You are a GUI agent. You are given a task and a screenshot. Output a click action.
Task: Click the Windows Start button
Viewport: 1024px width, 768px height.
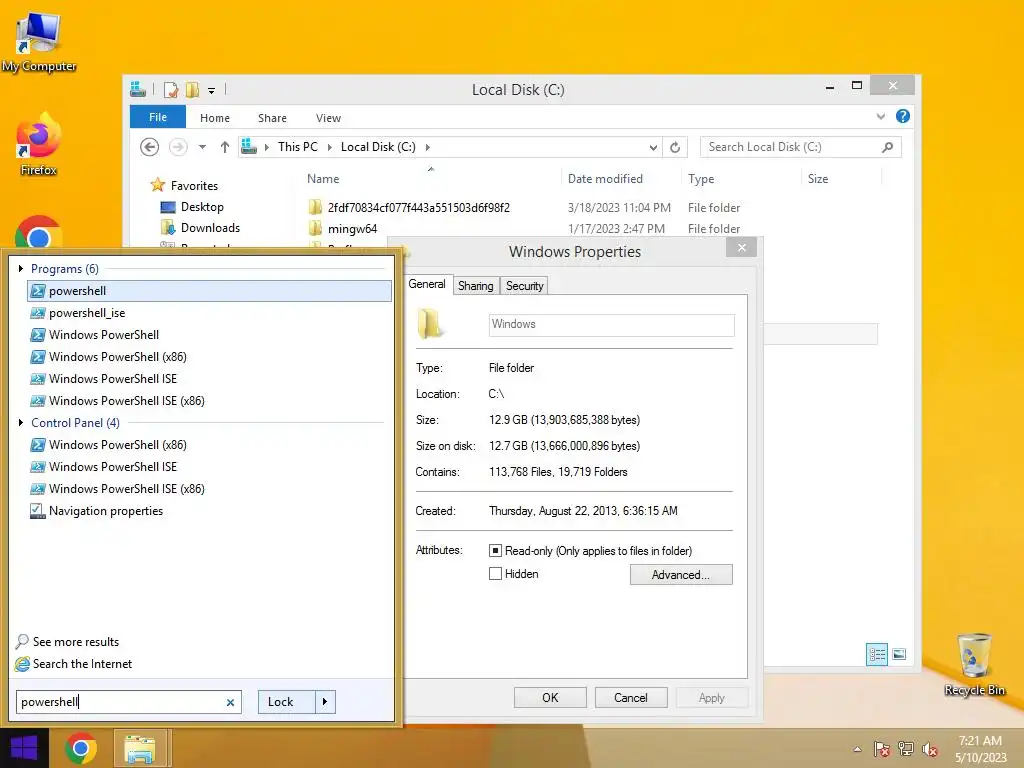24,748
